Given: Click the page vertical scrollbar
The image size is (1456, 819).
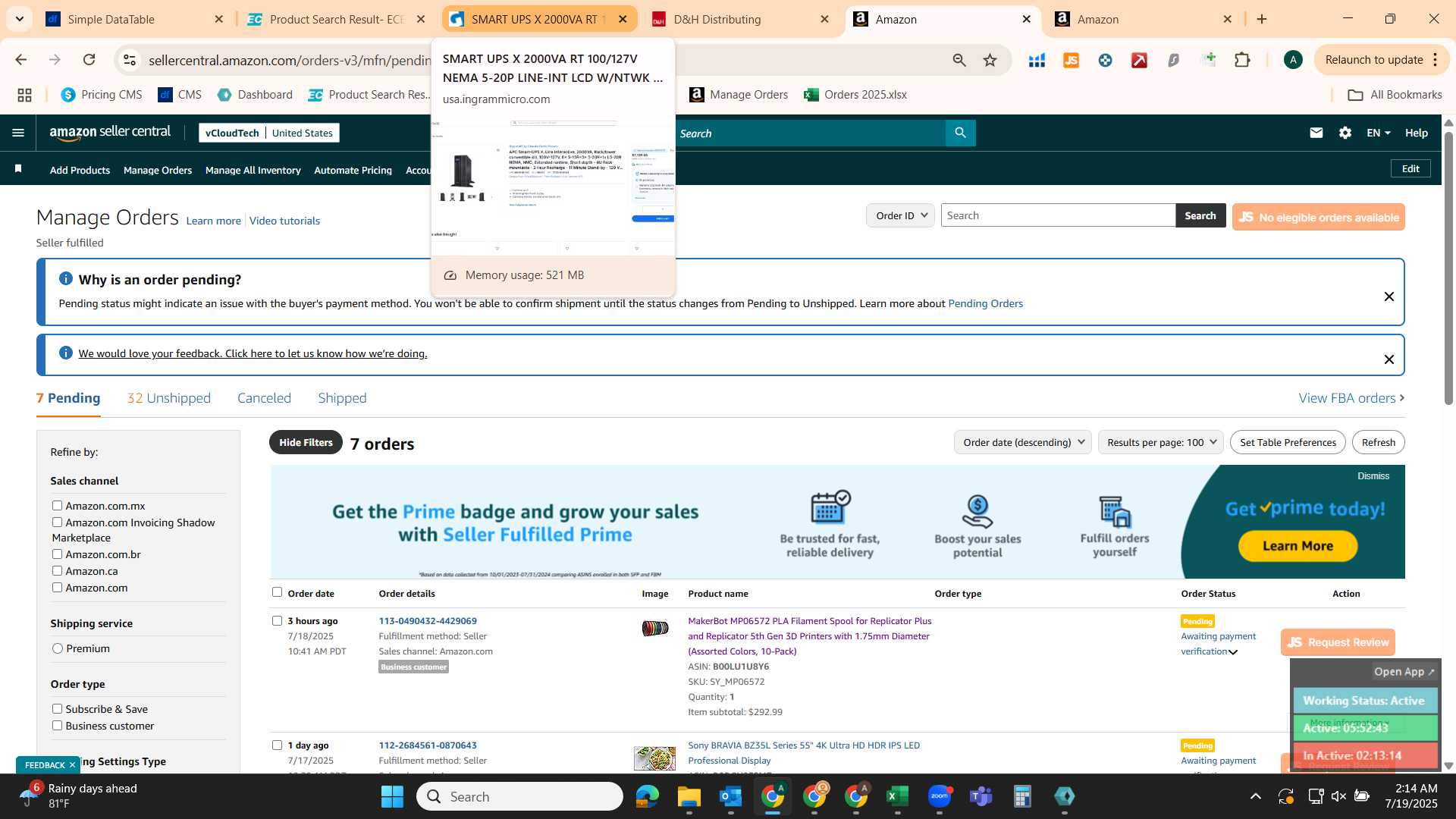Looking at the screenshot, I should 1448,267.
